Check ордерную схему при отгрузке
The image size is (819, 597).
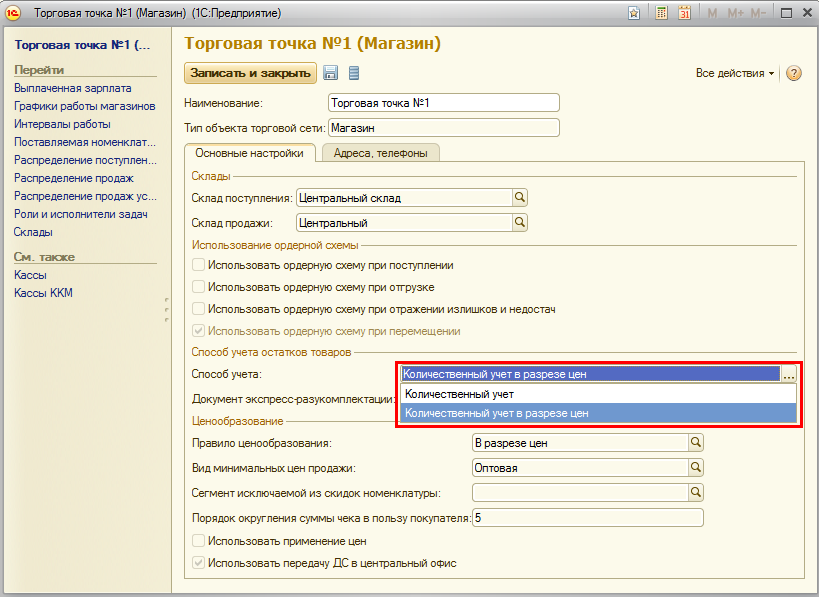(x=199, y=287)
